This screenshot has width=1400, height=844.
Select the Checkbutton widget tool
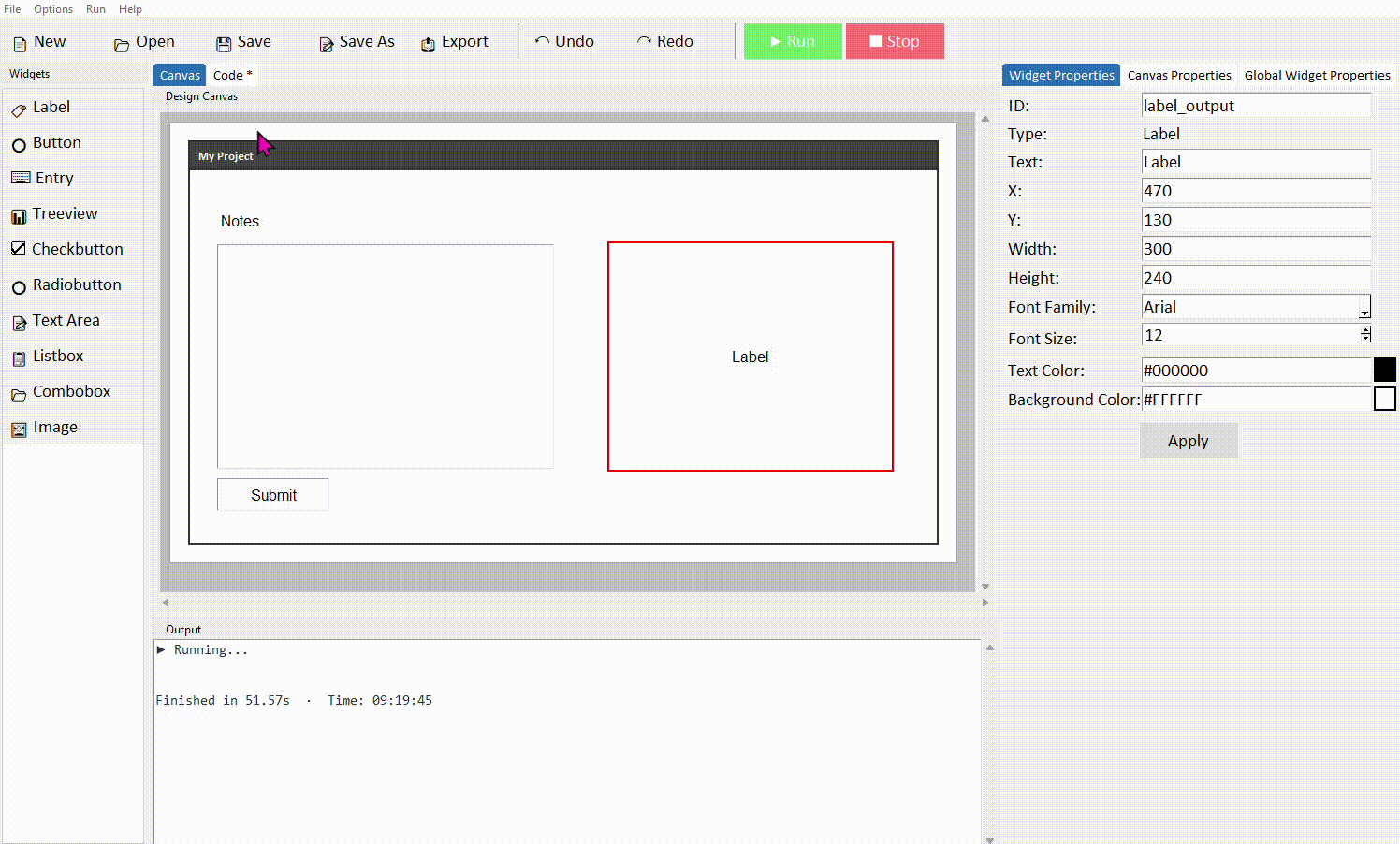pos(78,249)
